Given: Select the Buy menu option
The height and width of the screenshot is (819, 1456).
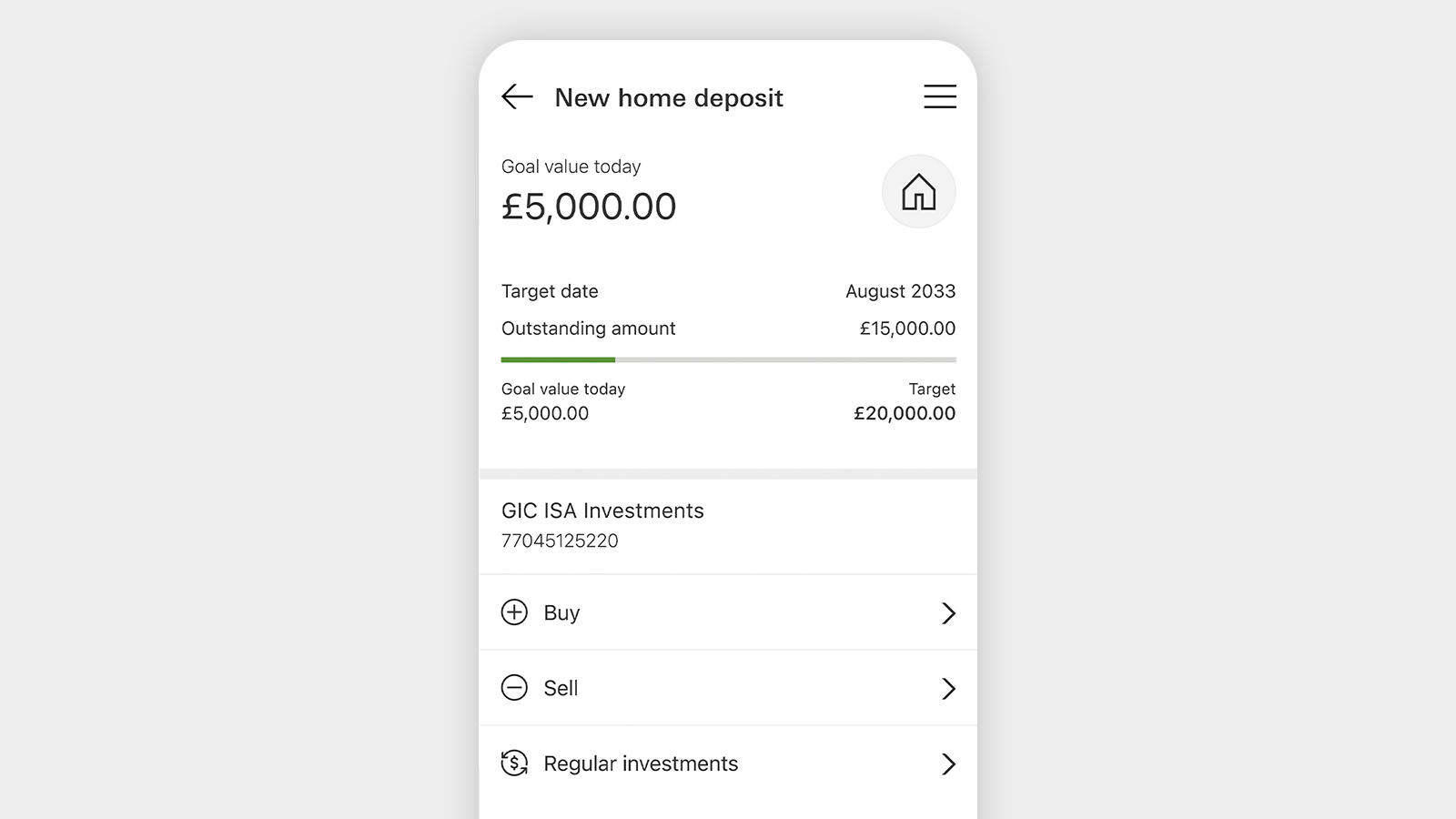Looking at the screenshot, I should point(728,612).
